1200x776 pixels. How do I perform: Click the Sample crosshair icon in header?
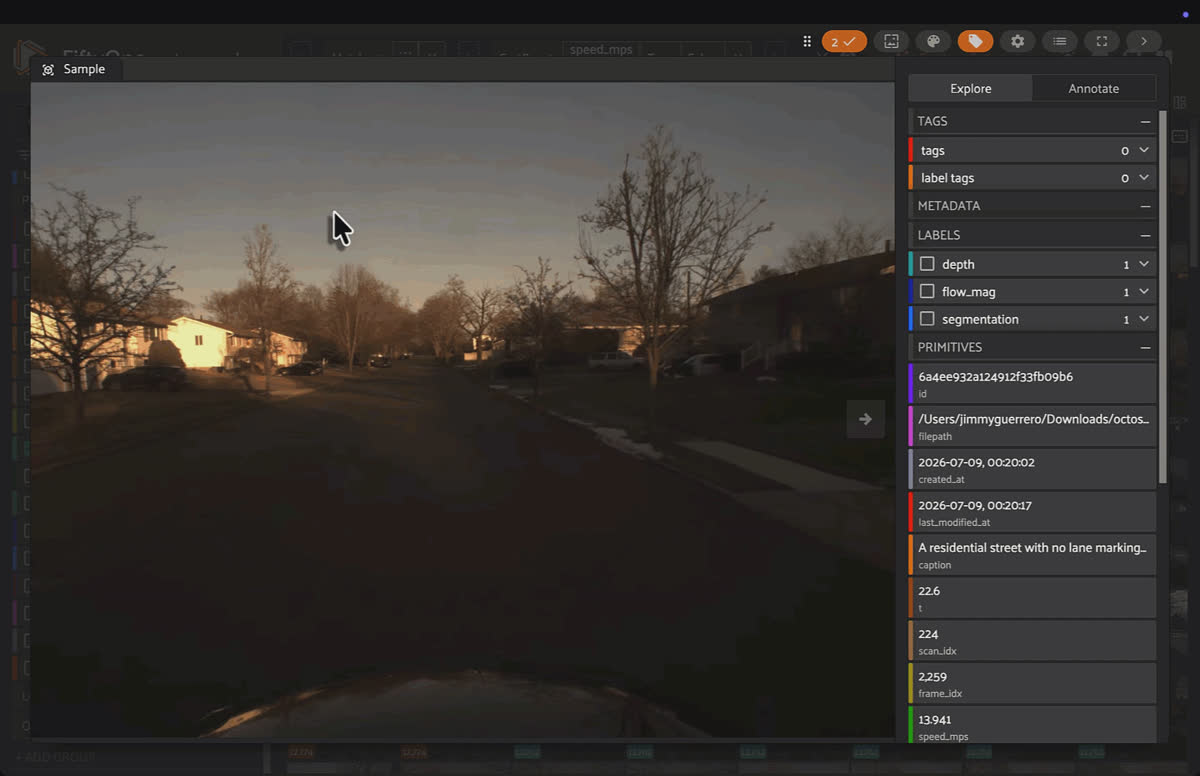coord(48,70)
